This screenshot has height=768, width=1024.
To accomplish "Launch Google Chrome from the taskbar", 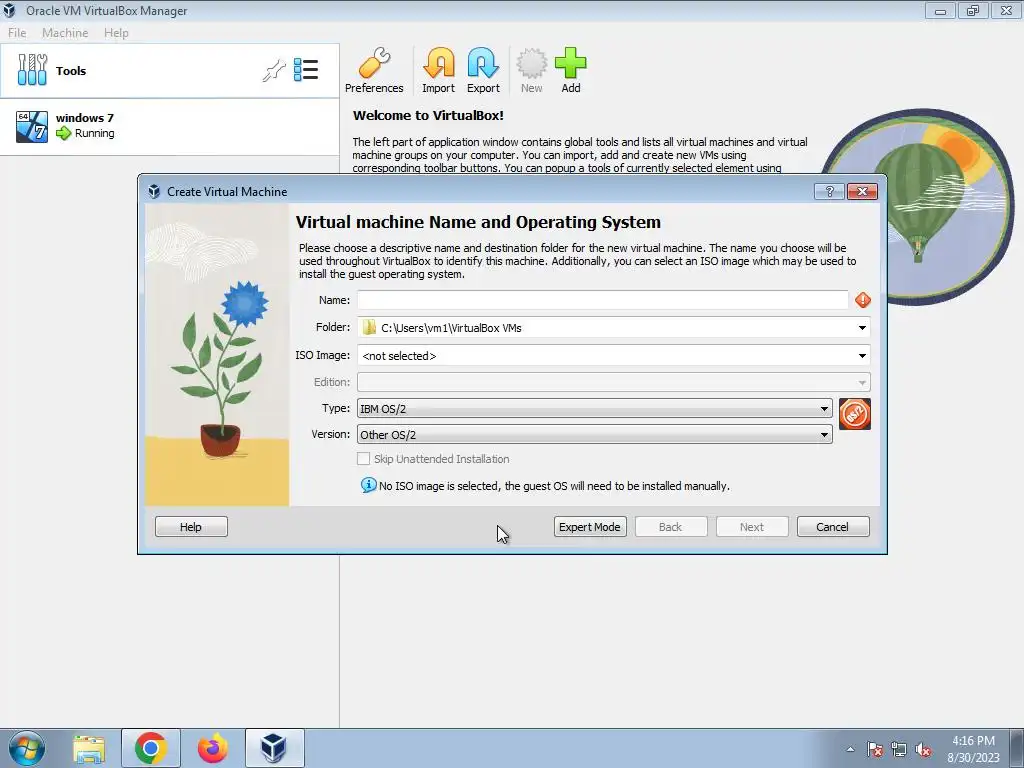I will pyautogui.click(x=151, y=748).
